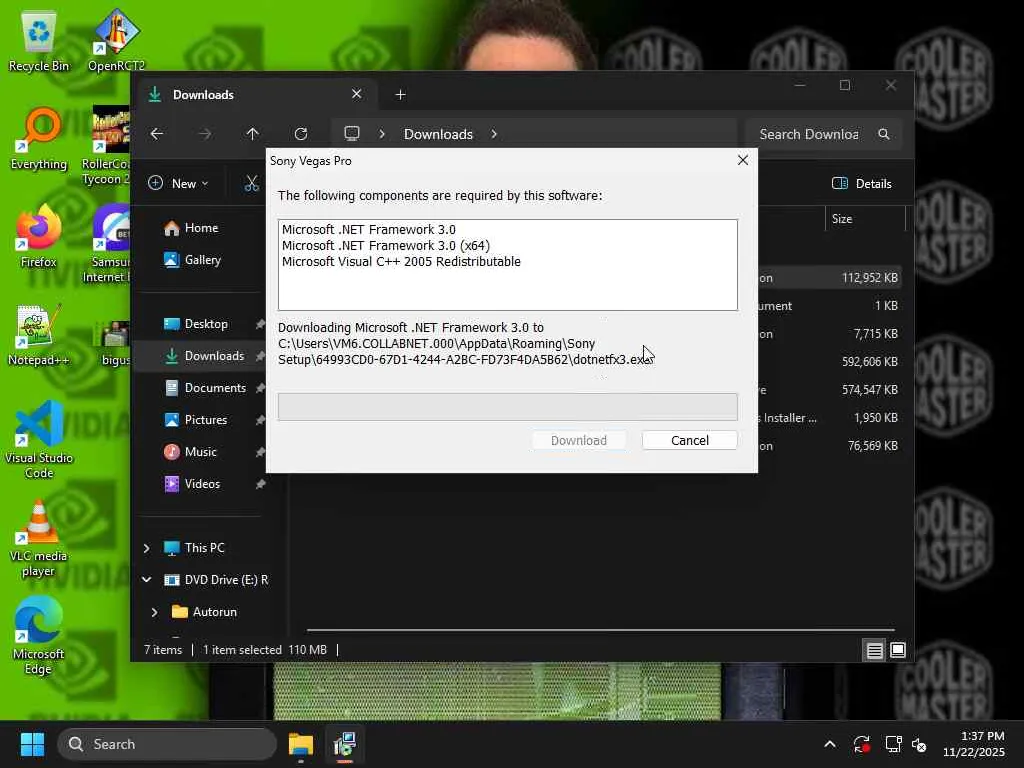1024x768 pixels.
Task: Click the search magnifier in Explorer
Action: click(x=884, y=134)
